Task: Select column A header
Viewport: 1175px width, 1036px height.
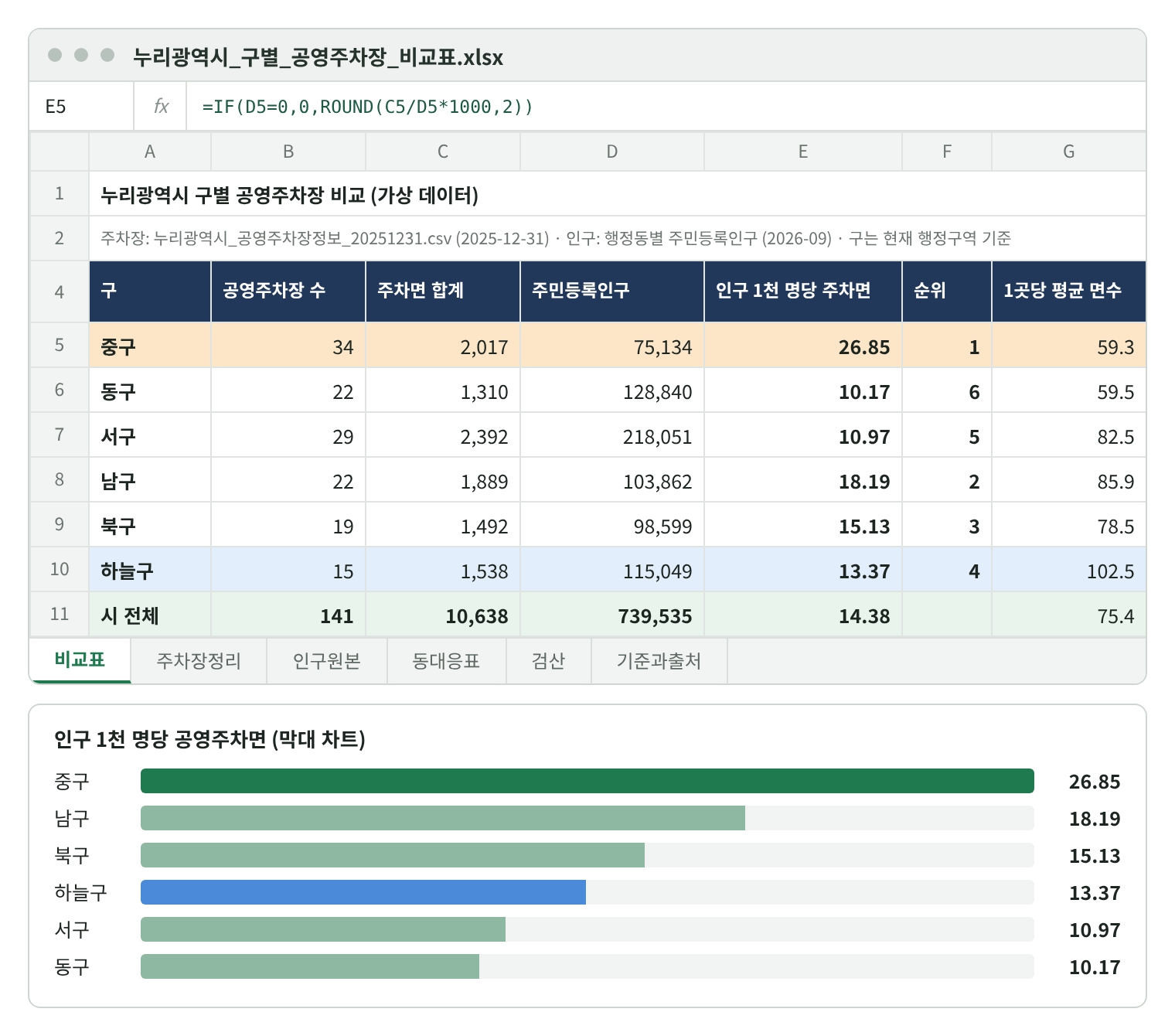Action: [x=150, y=152]
